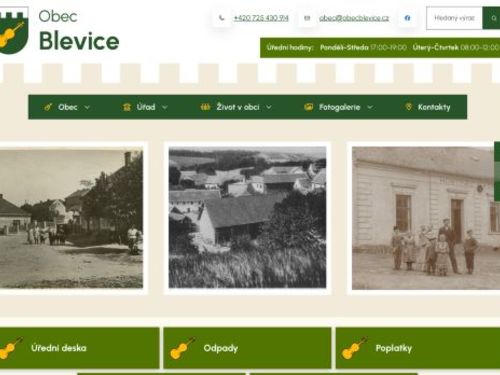Click the phone icon in header
This screenshot has height=375, width=500.
(x=222, y=18)
